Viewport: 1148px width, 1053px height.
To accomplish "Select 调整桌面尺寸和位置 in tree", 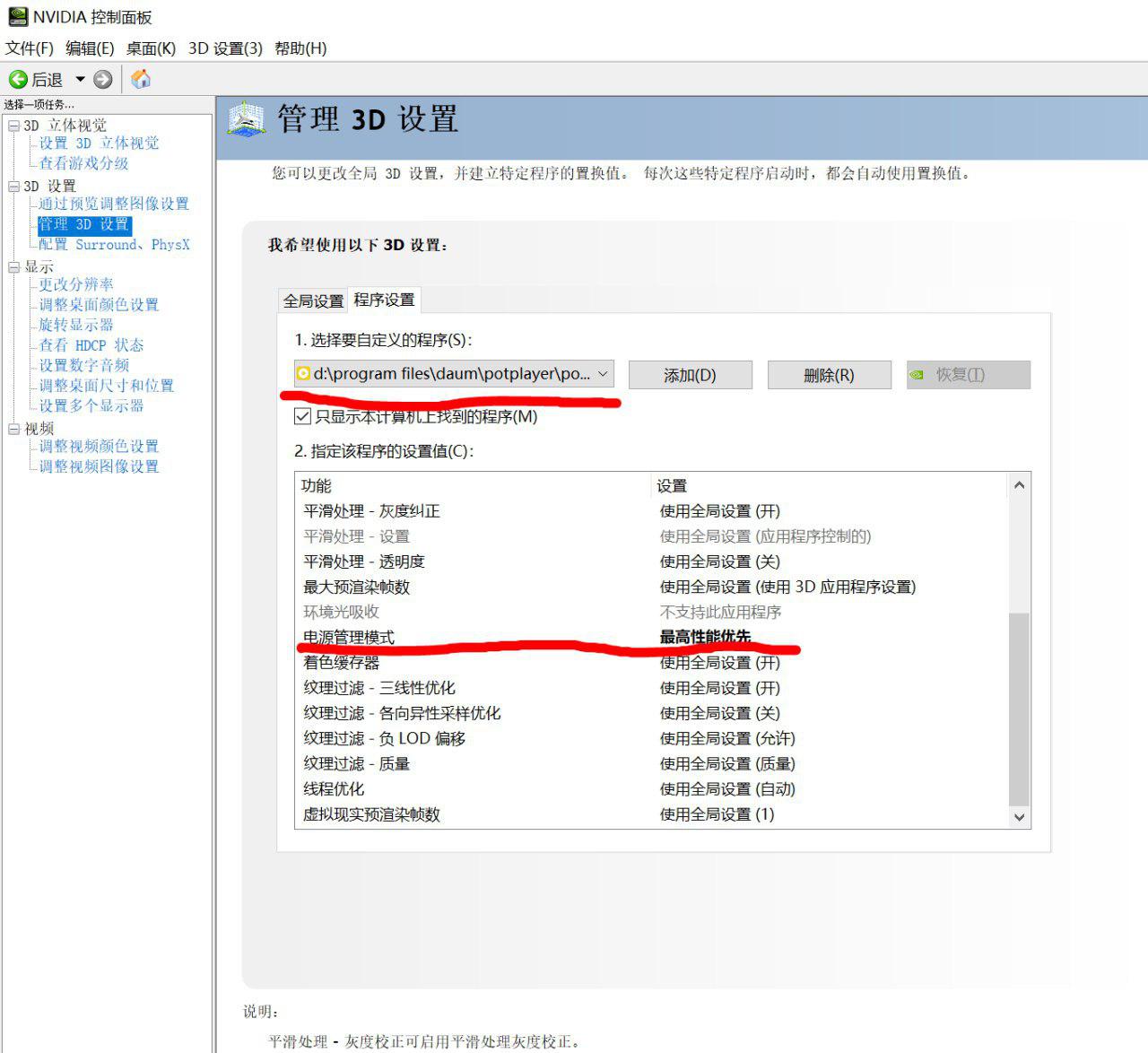I will tap(106, 386).
